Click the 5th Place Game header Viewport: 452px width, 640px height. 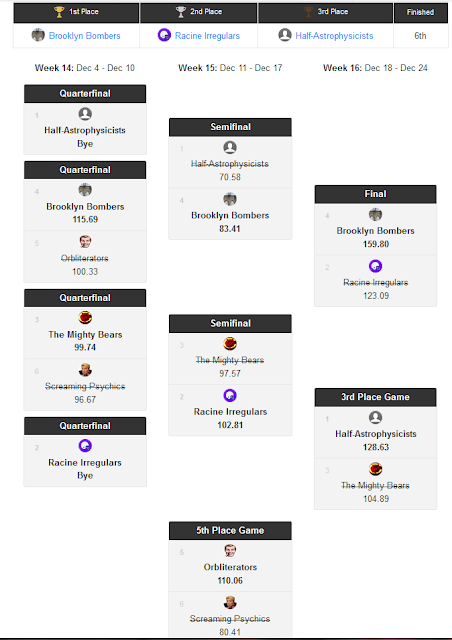coord(230,530)
